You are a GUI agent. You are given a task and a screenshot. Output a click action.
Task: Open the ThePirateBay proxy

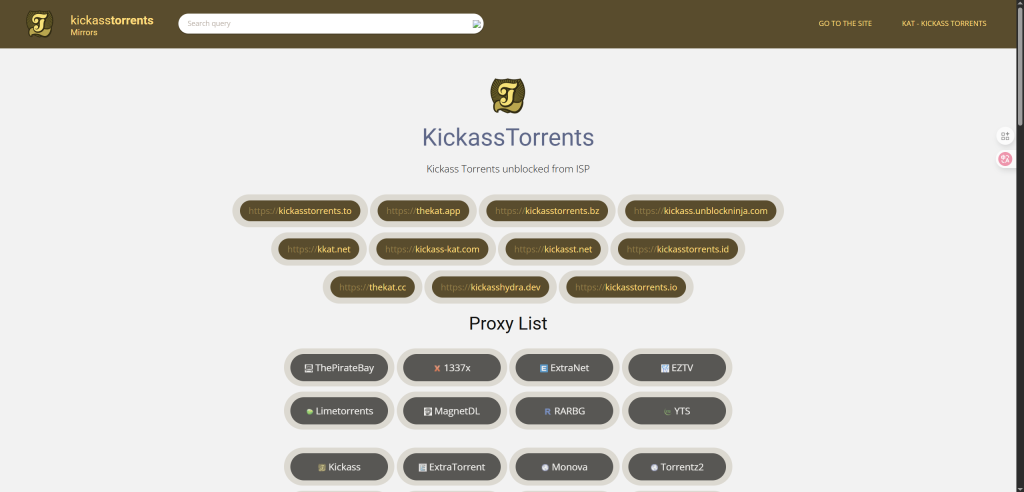pyautogui.click(x=339, y=368)
